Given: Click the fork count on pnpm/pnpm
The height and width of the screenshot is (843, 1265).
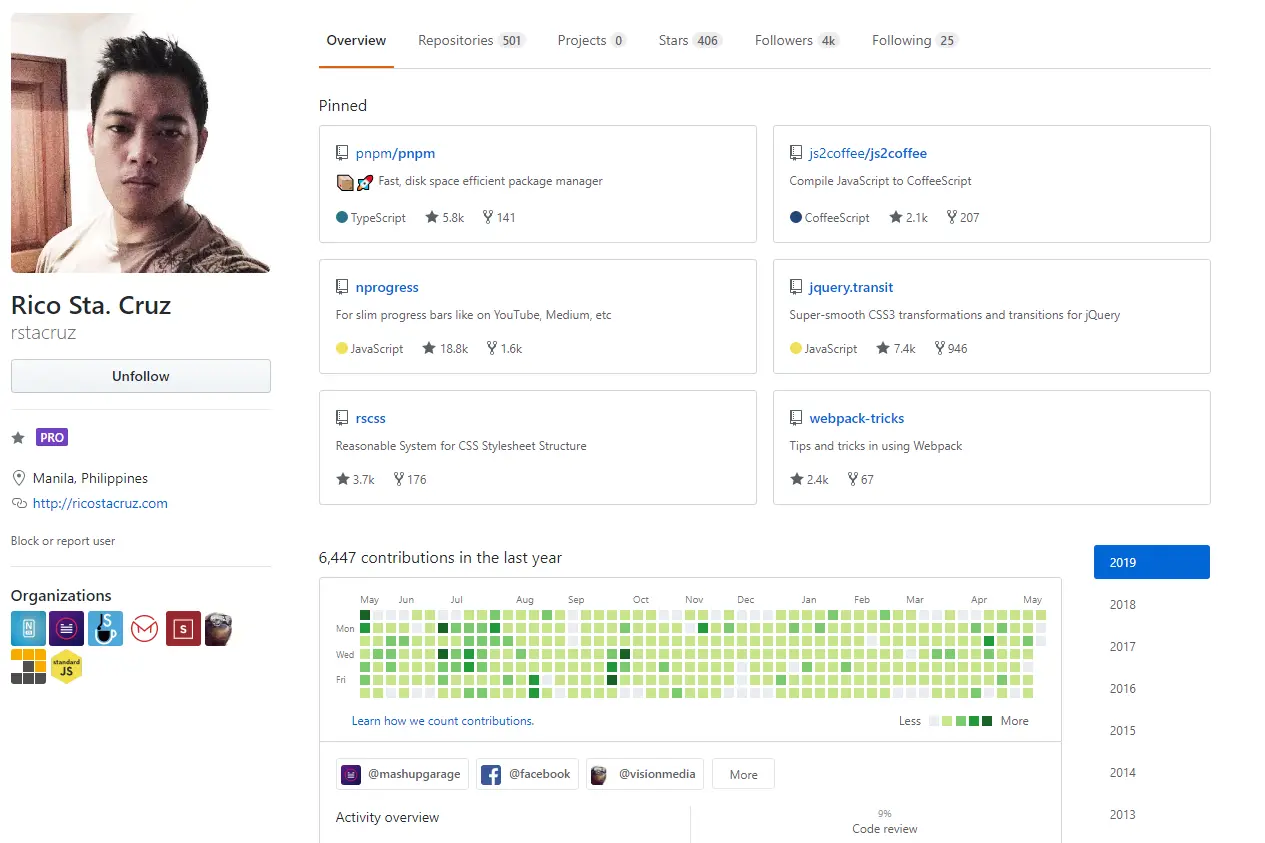Looking at the screenshot, I should [499, 217].
